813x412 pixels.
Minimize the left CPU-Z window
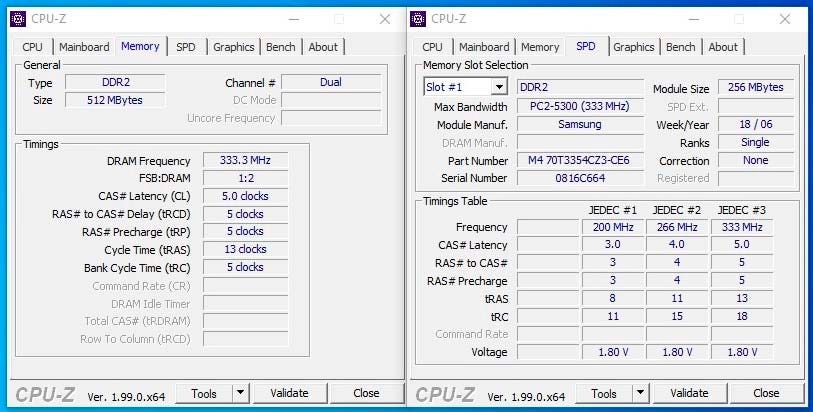click(x=294, y=19)
